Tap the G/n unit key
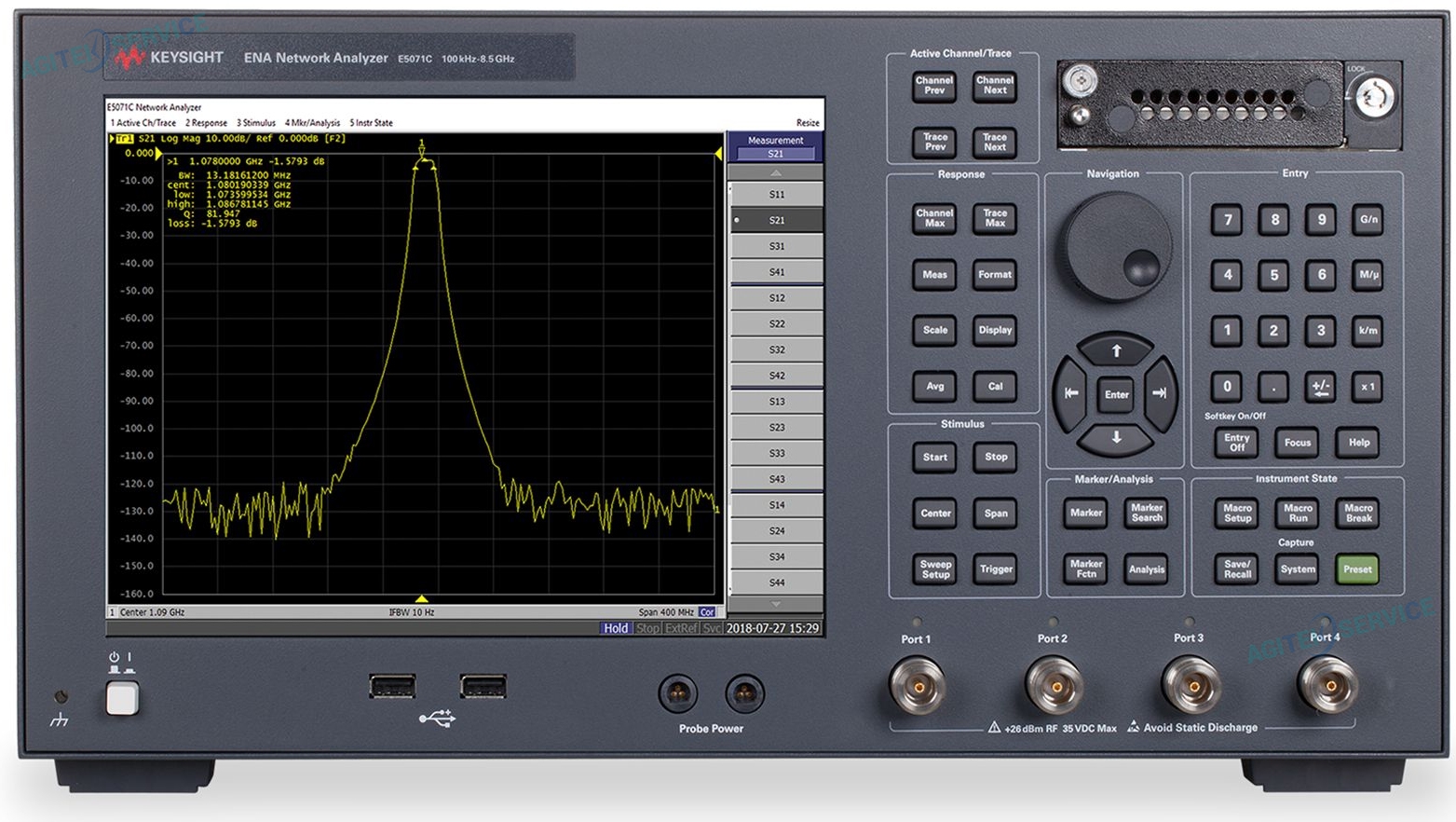 coord(1368,220)
